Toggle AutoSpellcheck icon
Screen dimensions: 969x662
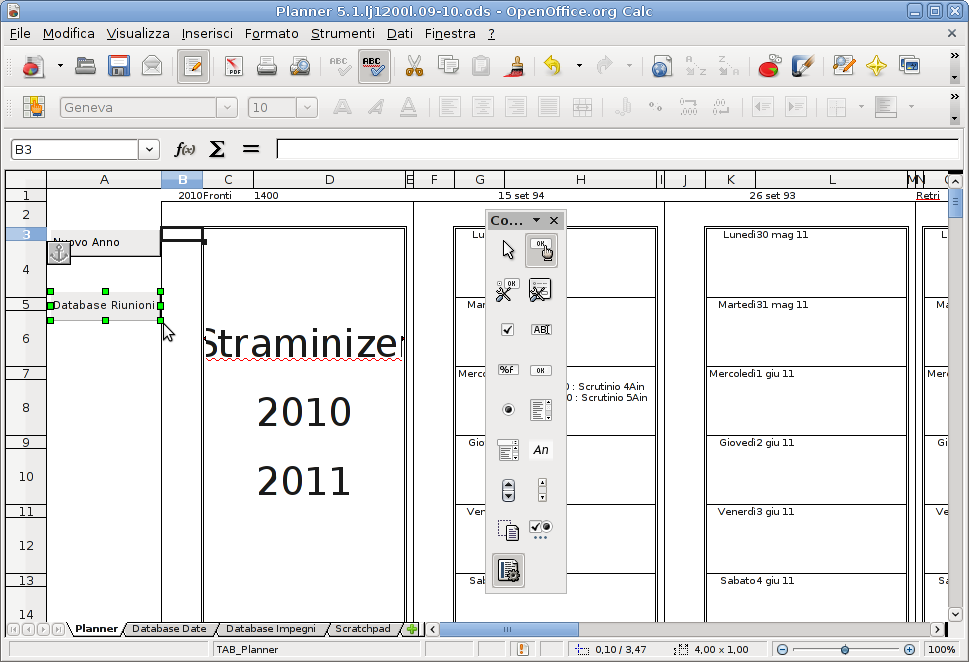[374, 66]
